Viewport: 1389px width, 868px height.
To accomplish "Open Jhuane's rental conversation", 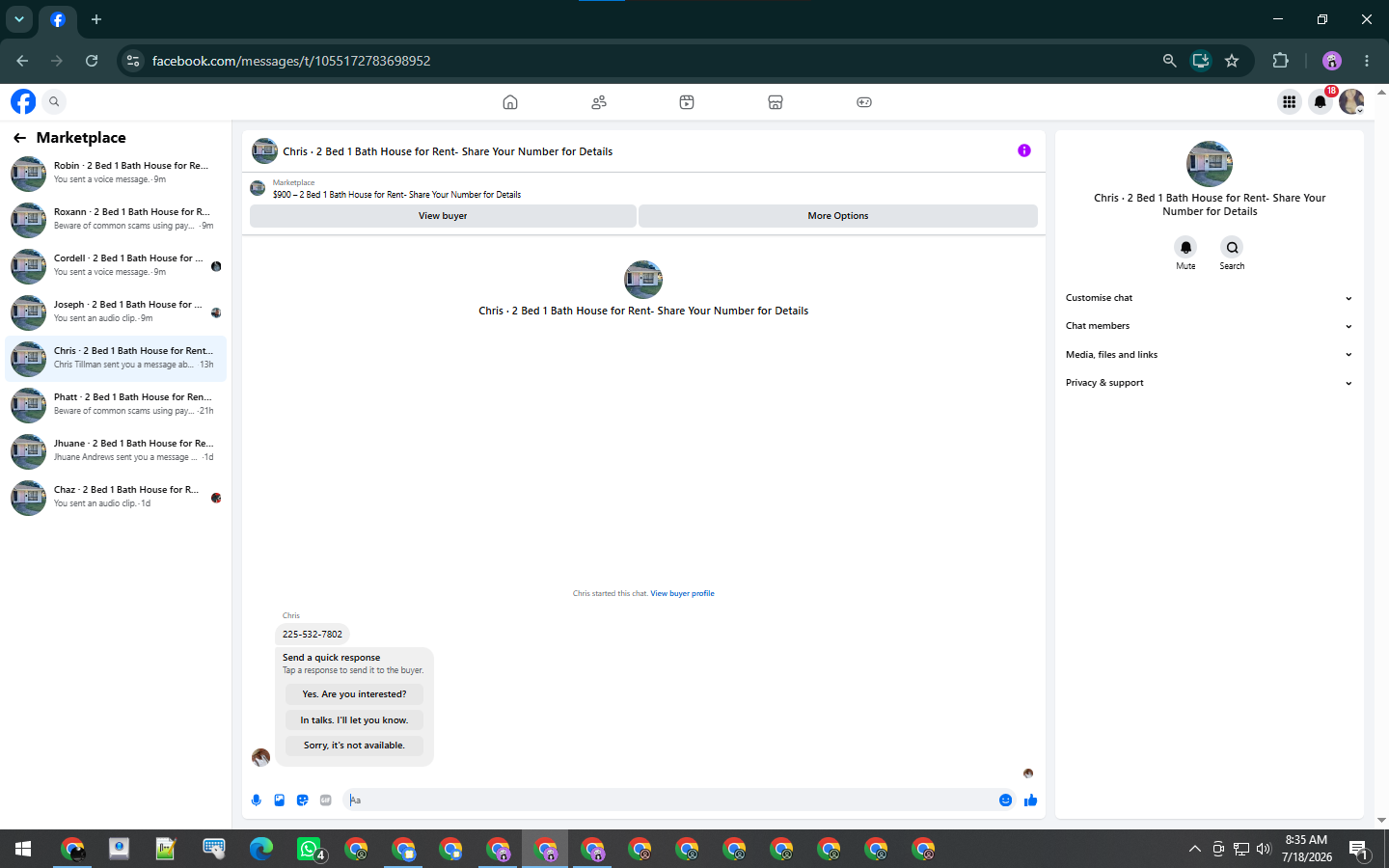I will (x=116, y=450).
